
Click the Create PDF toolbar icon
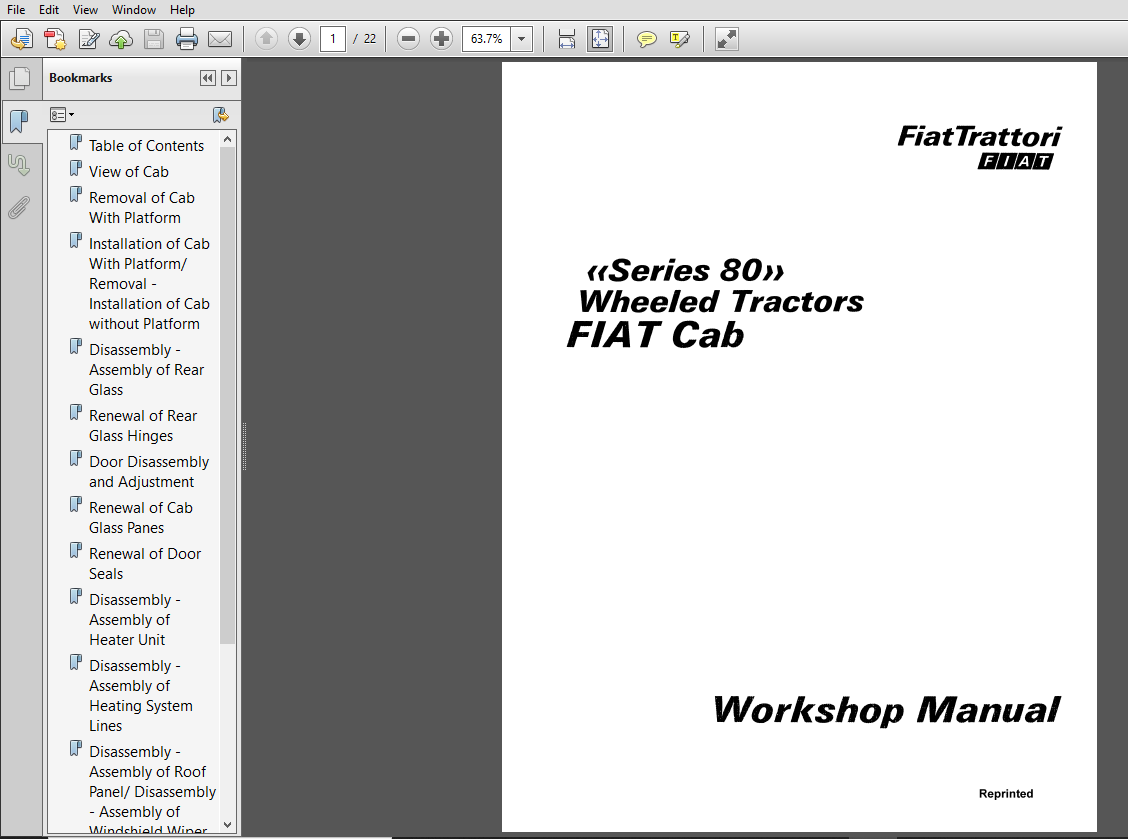tap(55, 39)
